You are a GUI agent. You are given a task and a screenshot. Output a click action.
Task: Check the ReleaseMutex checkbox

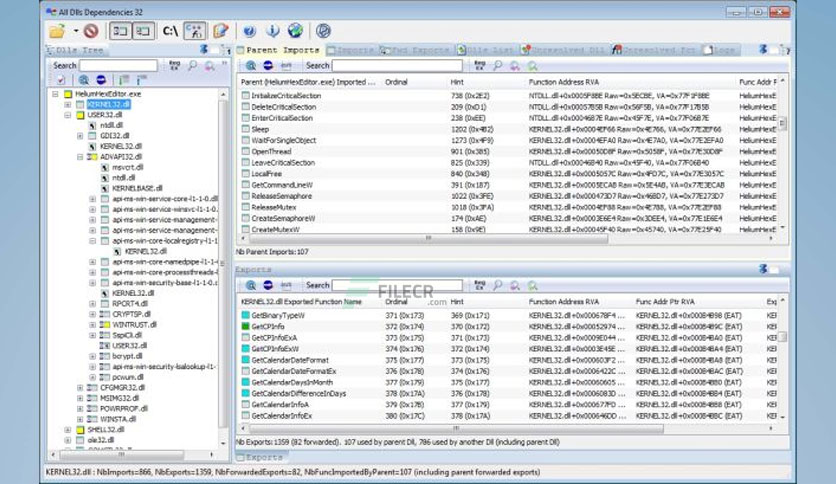point(245,207)
